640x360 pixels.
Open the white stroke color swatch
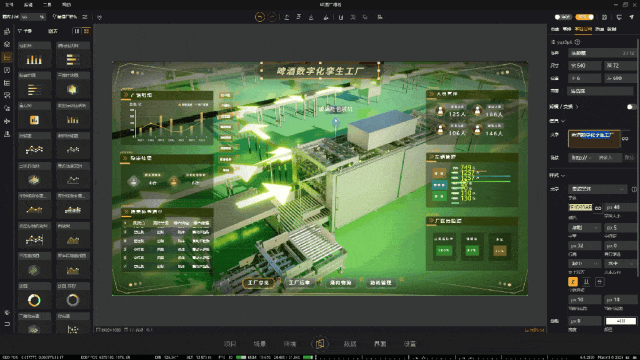coord(620,321)
